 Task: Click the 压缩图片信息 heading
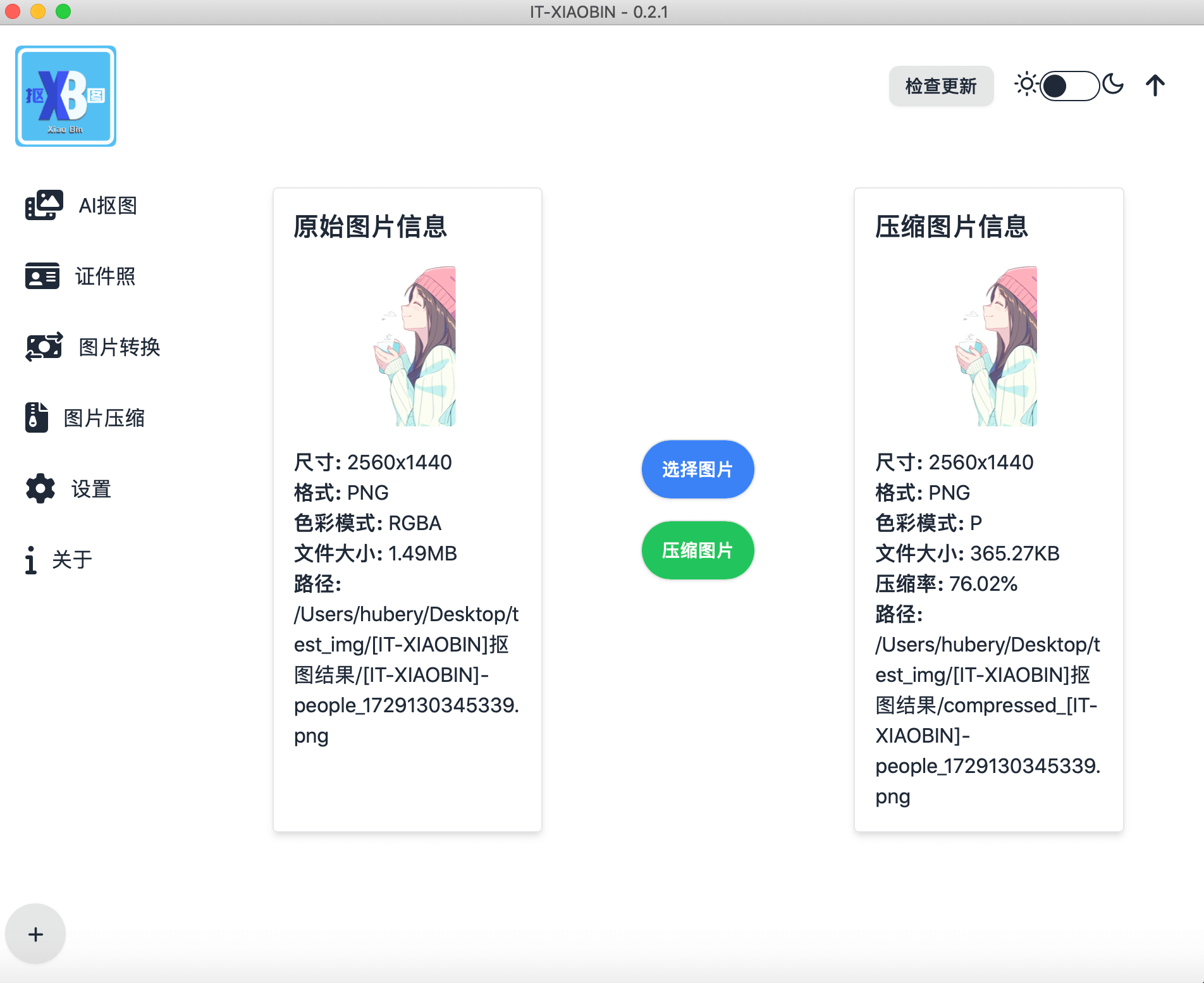click(x=952, y=226)
